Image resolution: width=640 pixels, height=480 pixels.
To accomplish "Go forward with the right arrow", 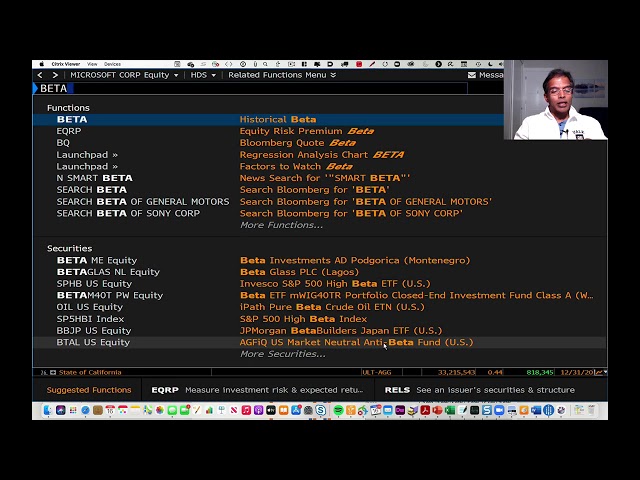I will click(x=55, y=75).
